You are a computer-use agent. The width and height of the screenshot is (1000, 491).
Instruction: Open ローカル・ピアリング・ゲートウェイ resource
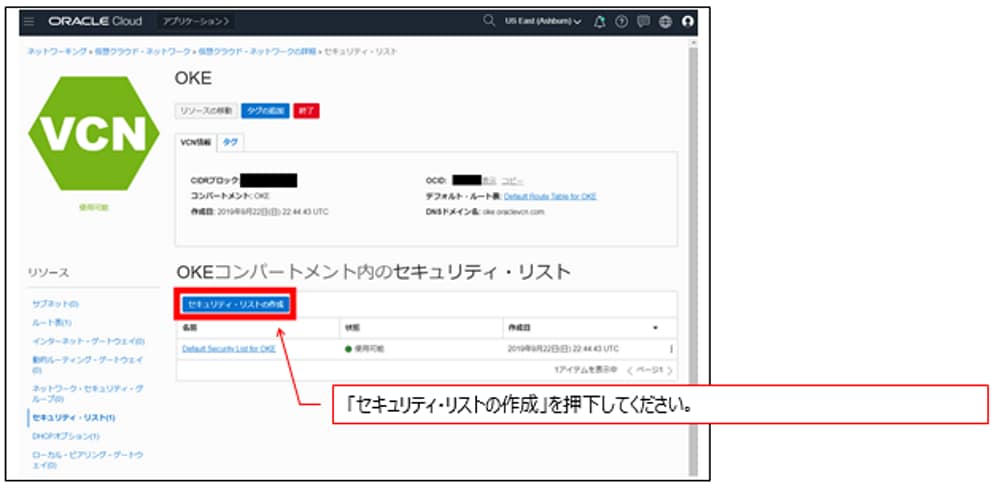(87, 460)
